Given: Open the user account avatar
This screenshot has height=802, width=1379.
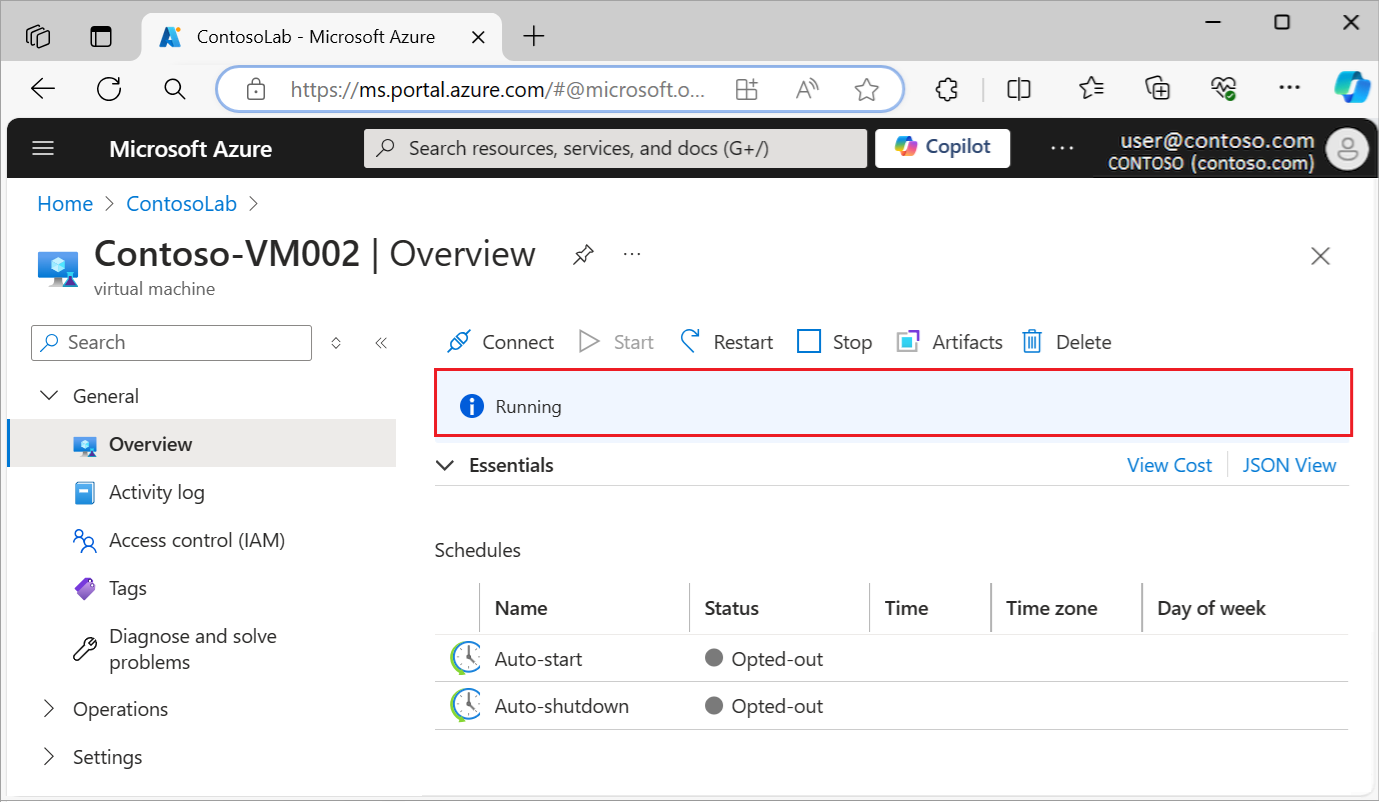Looking at the screenshot, I should coord(1346,150).
